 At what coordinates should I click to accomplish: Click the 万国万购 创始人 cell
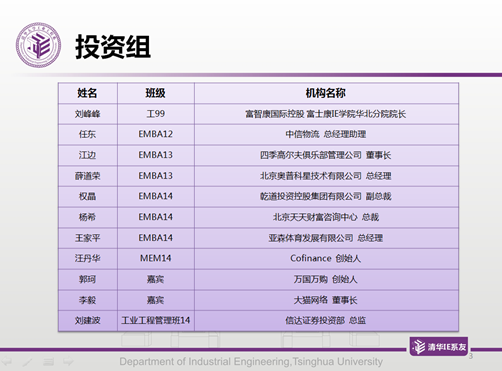[x=326, y=279]
